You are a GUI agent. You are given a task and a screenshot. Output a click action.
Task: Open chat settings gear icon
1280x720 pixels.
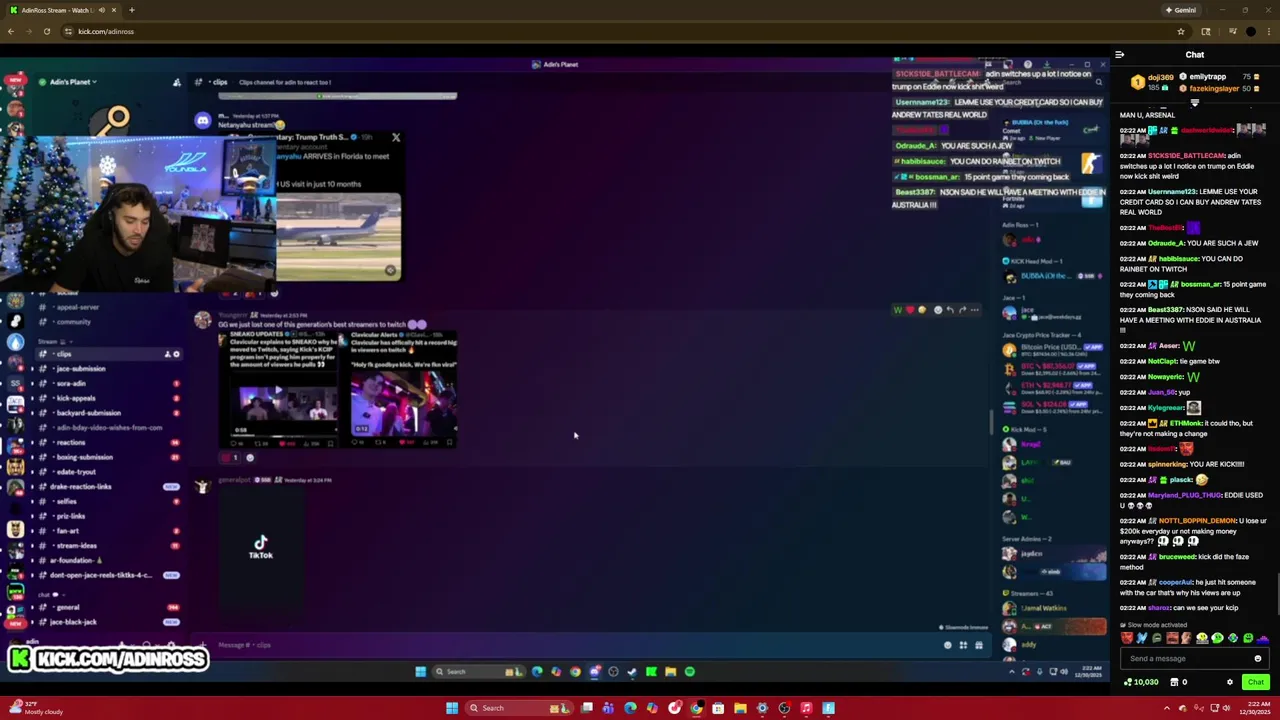(1229, 682)
